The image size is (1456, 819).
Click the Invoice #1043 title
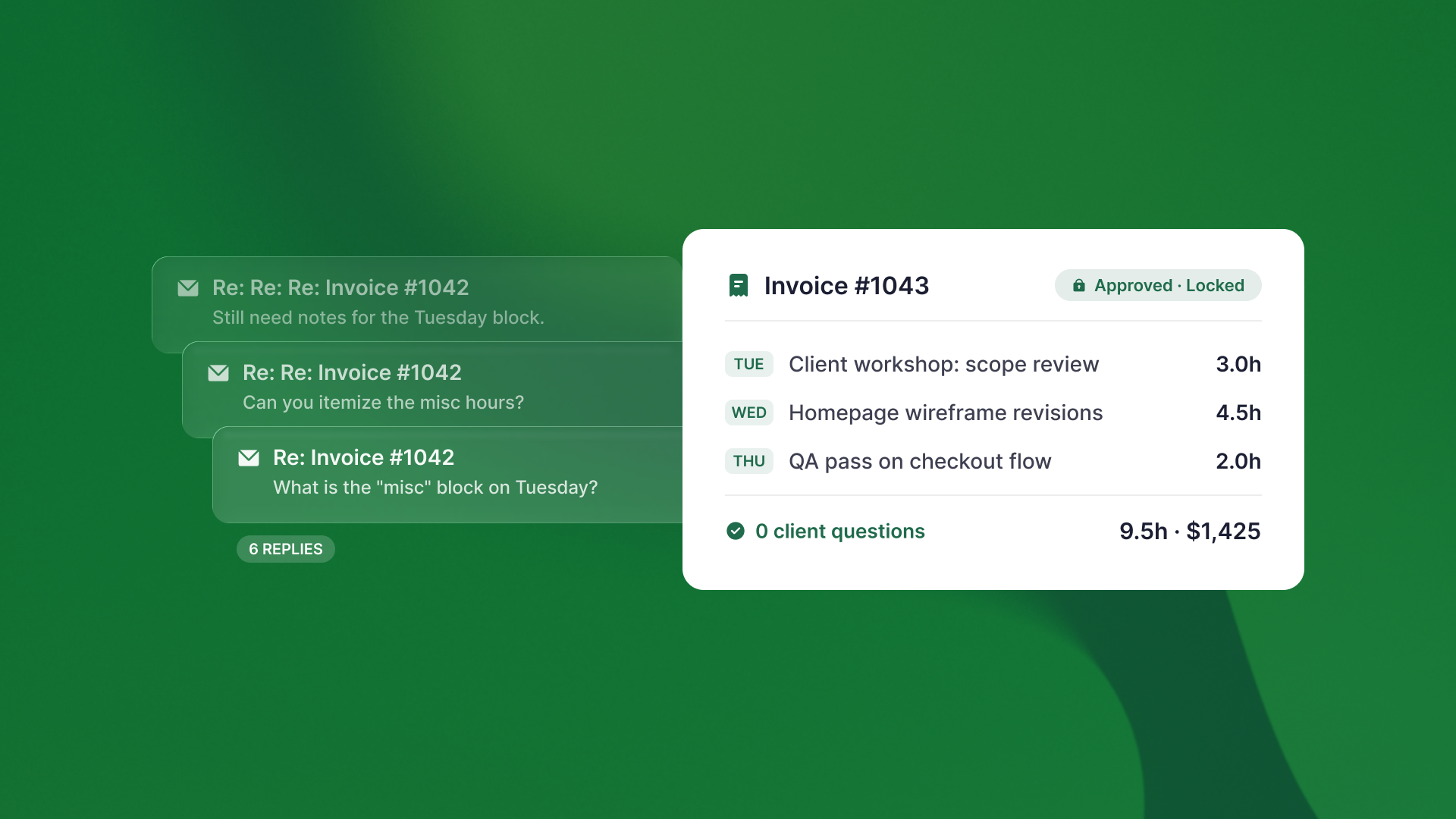click(x=846, y=286)
